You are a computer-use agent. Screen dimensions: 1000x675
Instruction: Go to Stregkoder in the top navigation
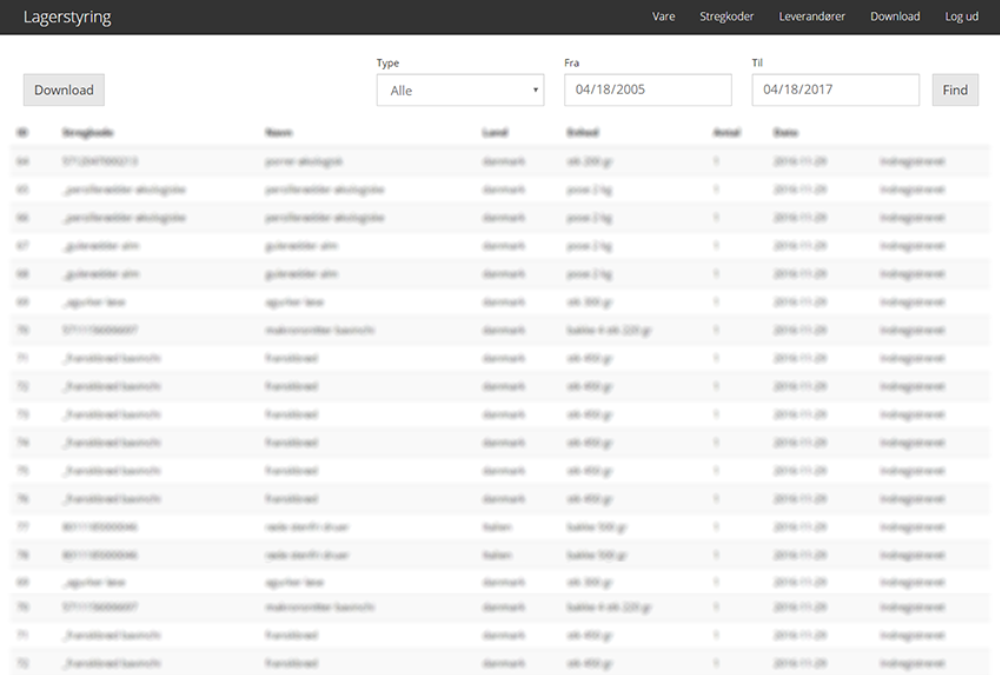(x=726, y=17)
